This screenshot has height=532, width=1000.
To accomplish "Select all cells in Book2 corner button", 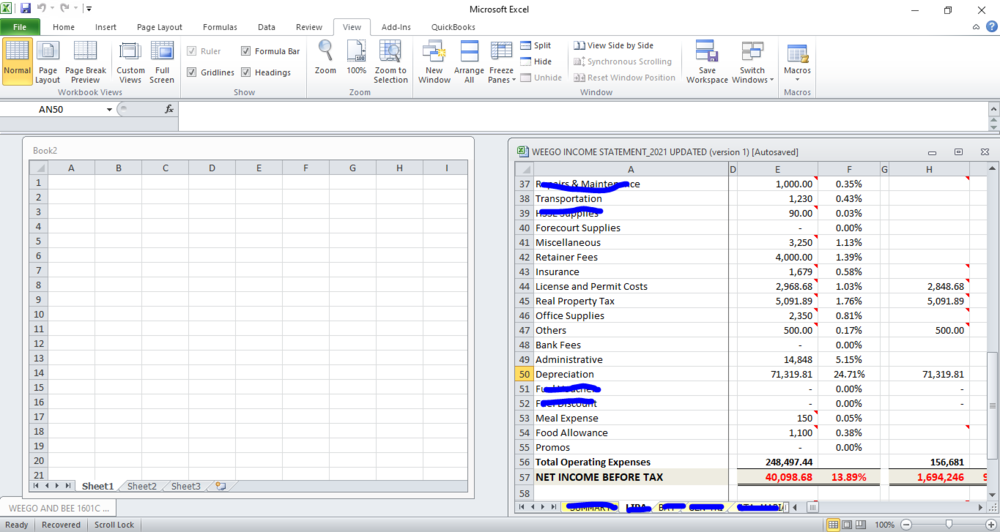I will [x=39, y=168].
